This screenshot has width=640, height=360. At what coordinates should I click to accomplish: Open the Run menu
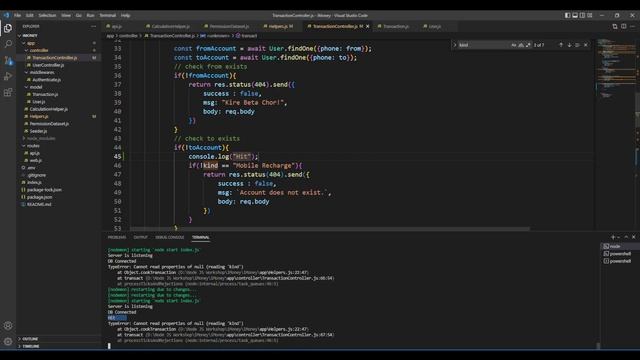[x=90, y=16]
